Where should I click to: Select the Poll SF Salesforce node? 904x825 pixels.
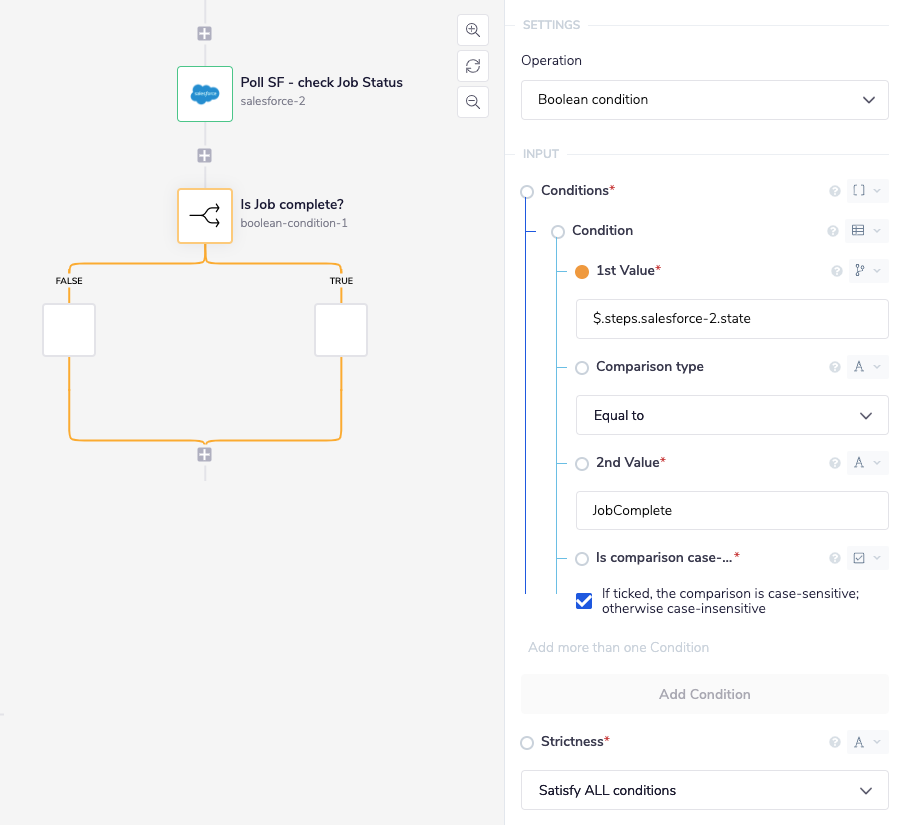click(204, 93)
